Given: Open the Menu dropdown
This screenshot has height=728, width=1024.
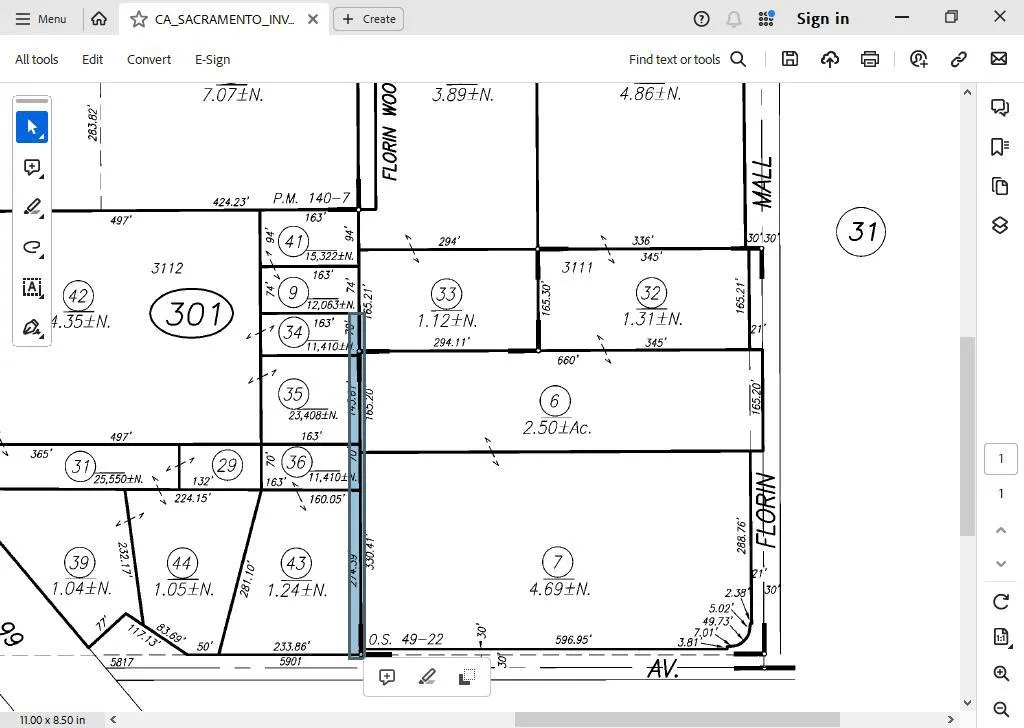Looking at the screenshot, I should click(41, 19).
